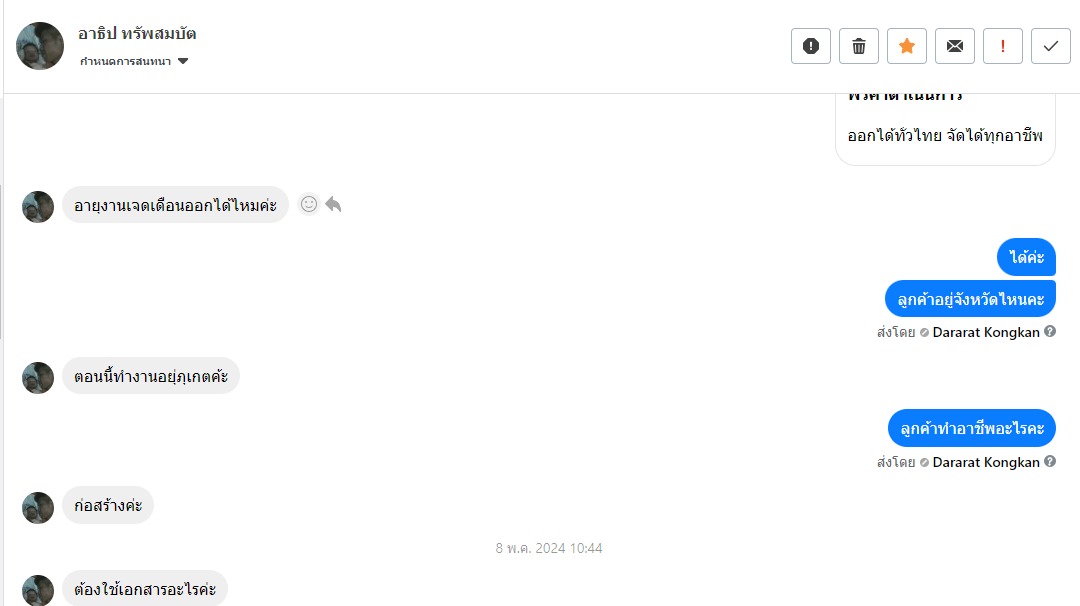This screenshot has width=1080, height=606.
Task: Click the message ตอนนี้ทำงานอยู่ภูเก็ตค้ะ
Action: pos(151,377)
